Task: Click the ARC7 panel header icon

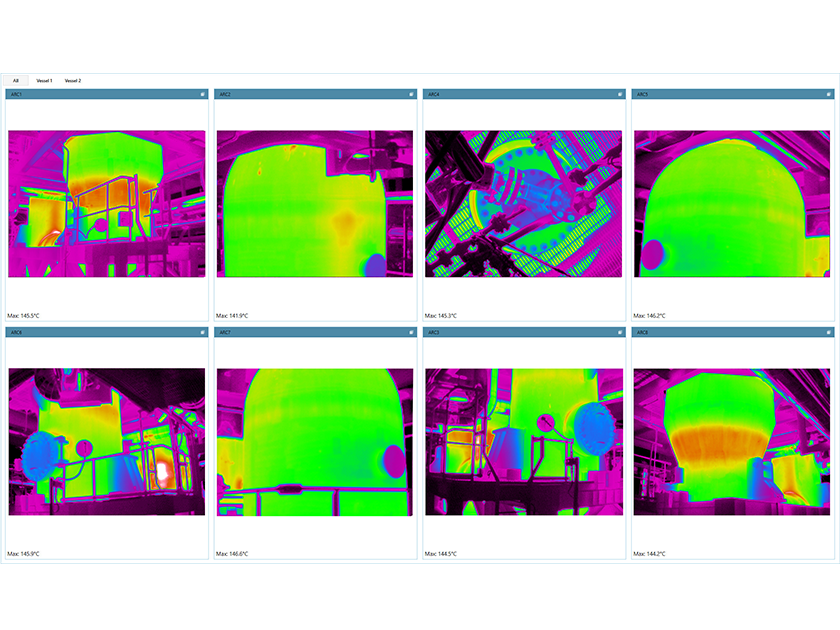Action: pos(411,332)
